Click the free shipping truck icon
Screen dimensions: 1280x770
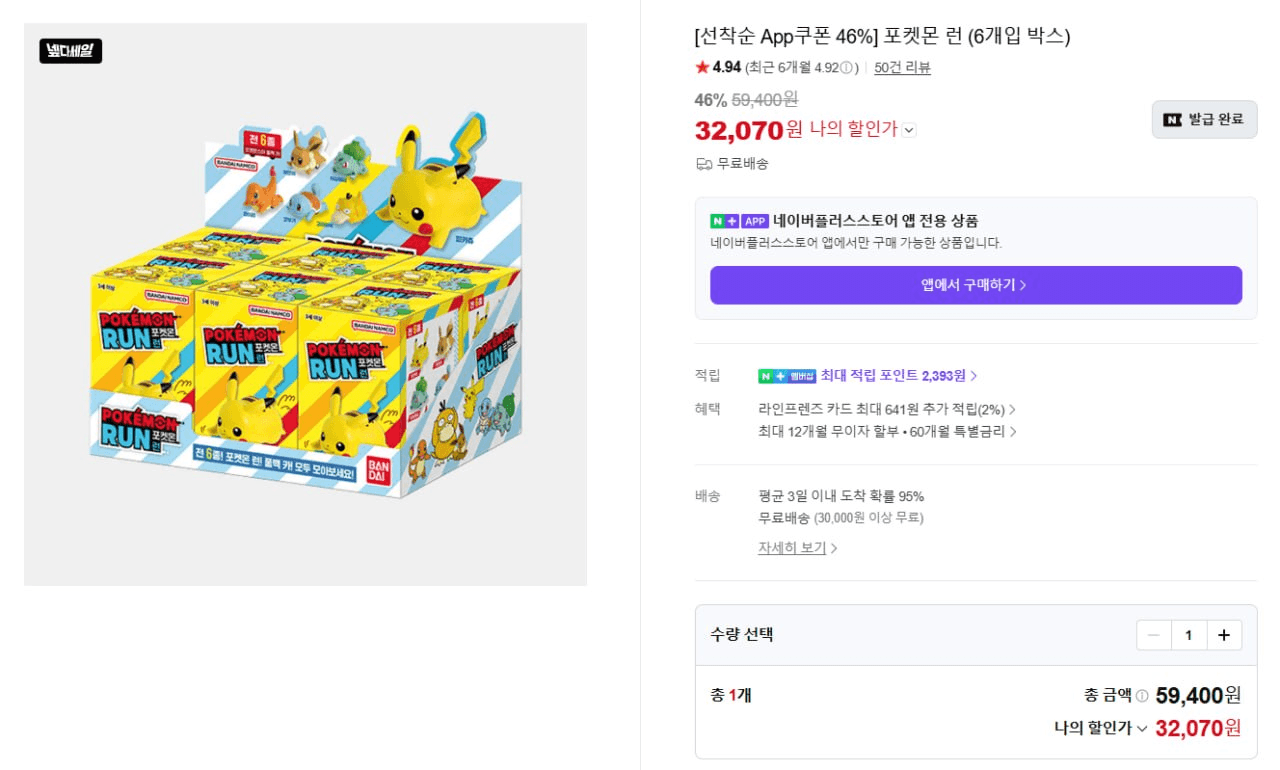[704, 164]
